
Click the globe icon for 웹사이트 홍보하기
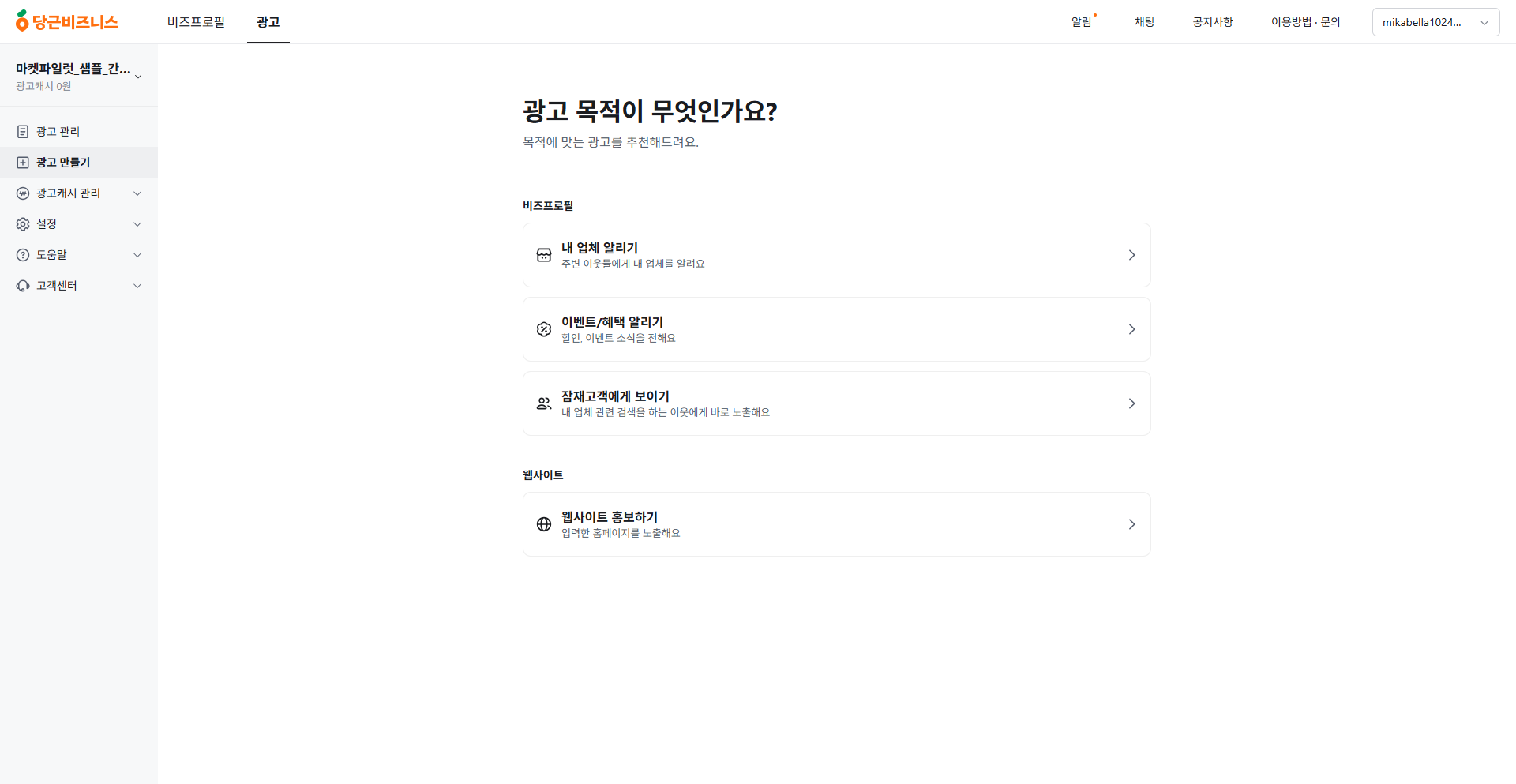544,524
